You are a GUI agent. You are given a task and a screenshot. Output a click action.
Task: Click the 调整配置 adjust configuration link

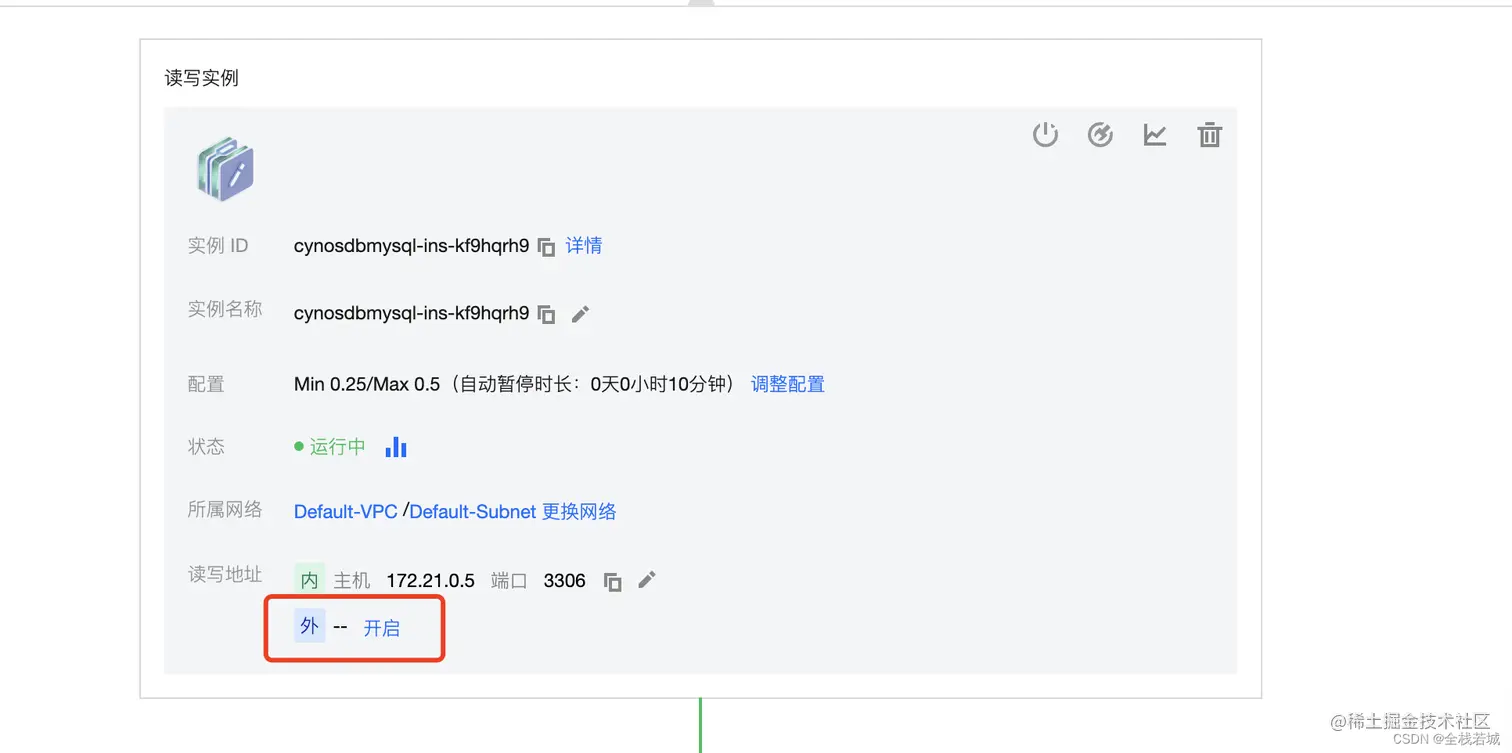787,384
